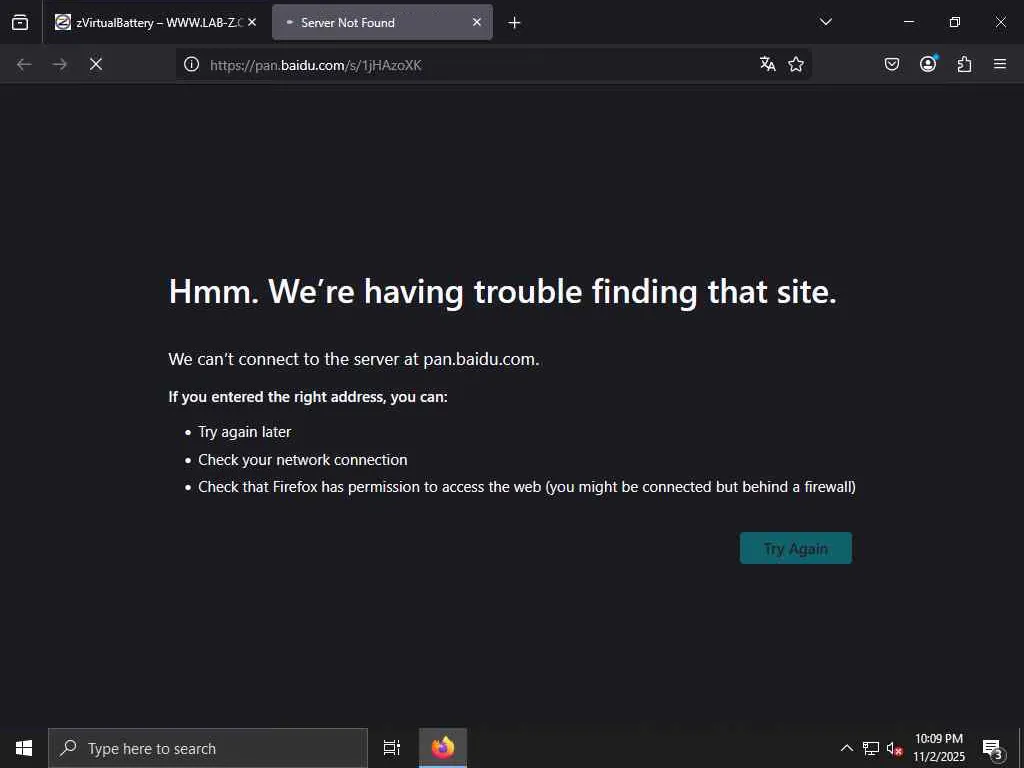View site information icon in address bar
1024x768 pixels.
[x=191, y=64]
